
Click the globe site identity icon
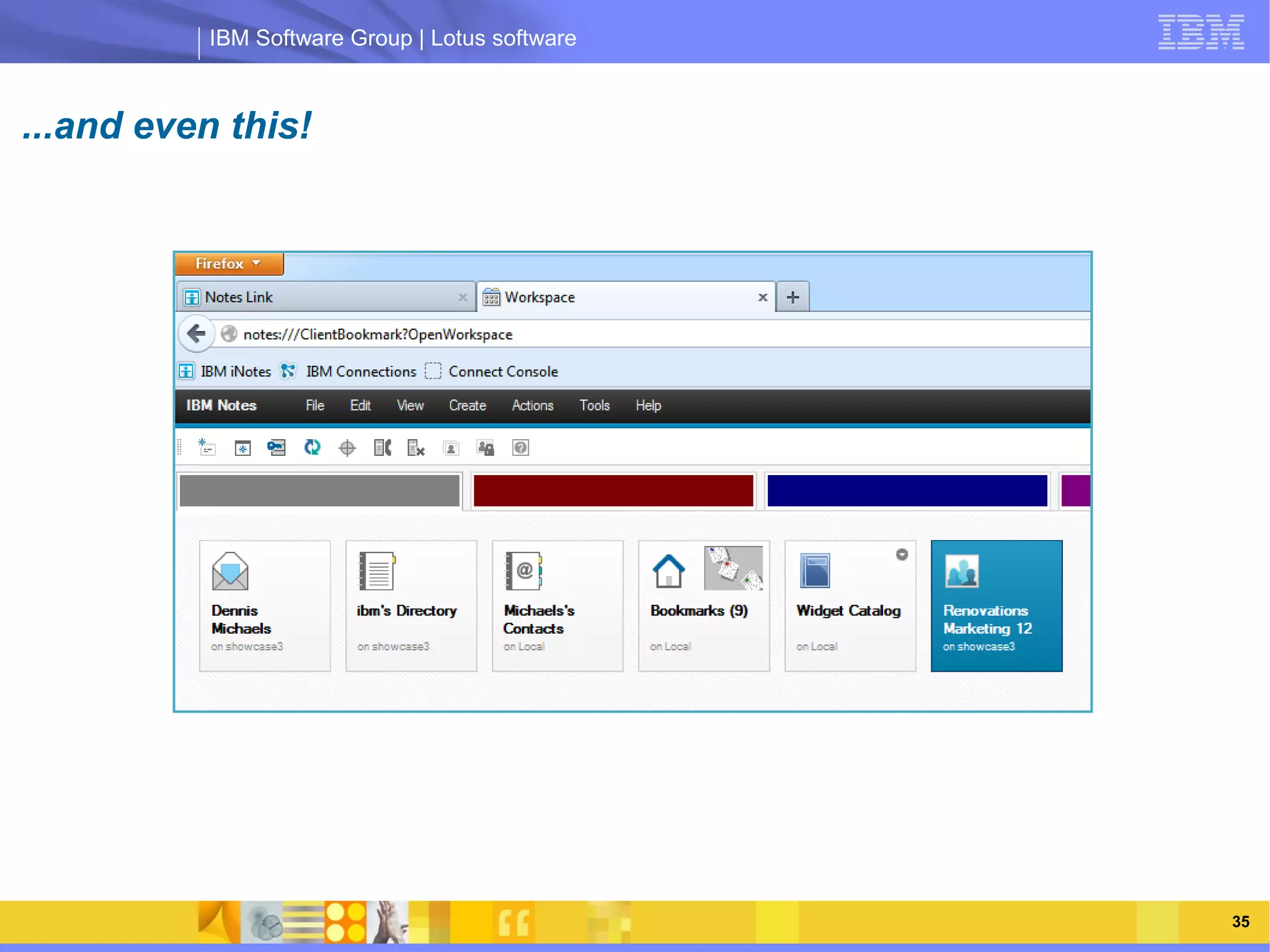(x=229, y=334)
